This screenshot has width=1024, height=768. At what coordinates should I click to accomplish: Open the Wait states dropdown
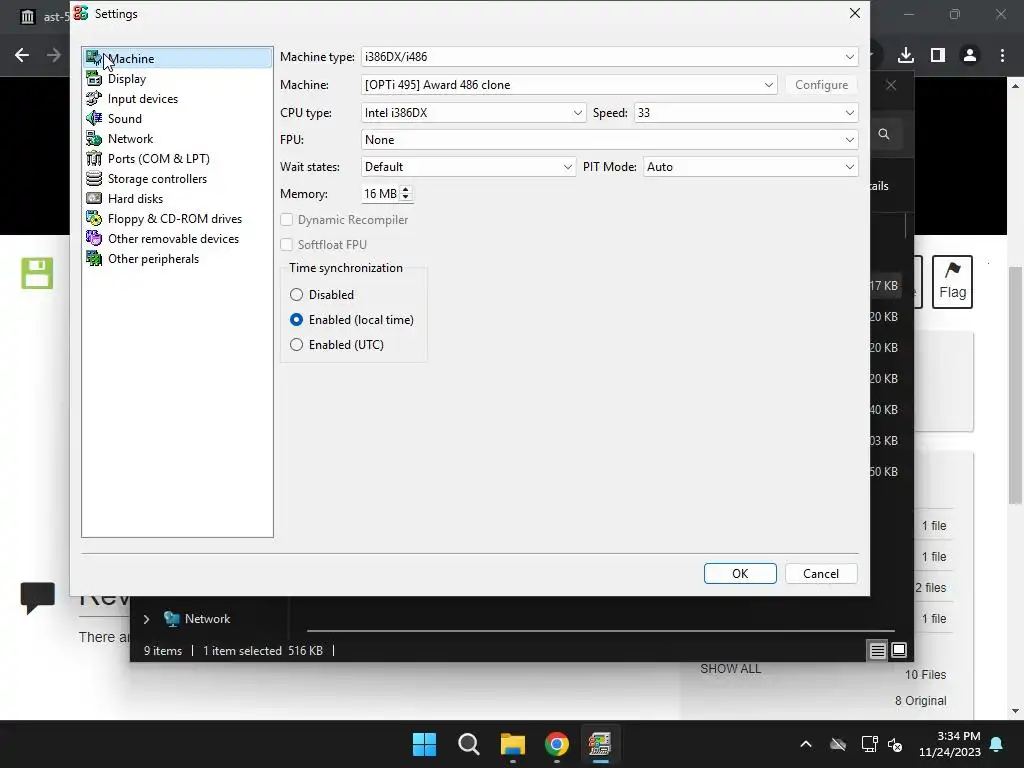click(468, 167)
